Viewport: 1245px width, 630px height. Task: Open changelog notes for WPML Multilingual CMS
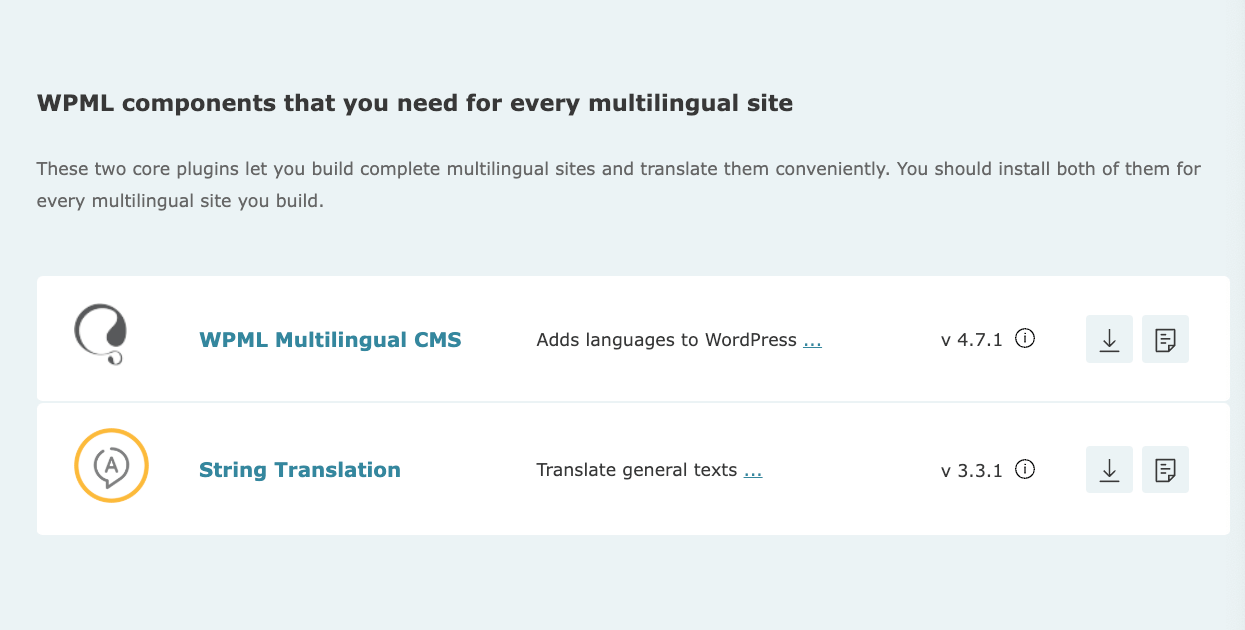point(1165,339)
